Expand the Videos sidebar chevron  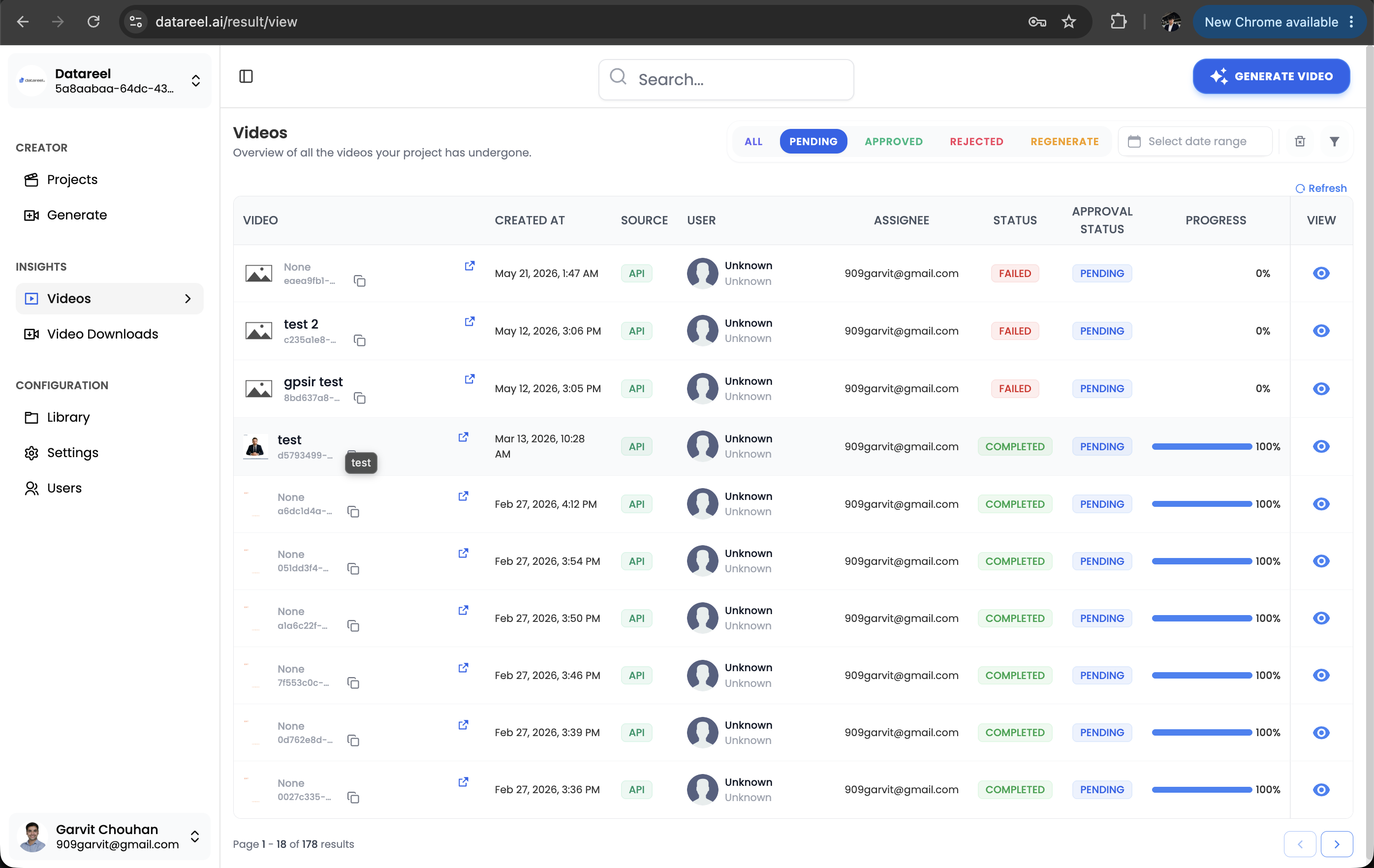pyautogui.click(x=187, y=299)
